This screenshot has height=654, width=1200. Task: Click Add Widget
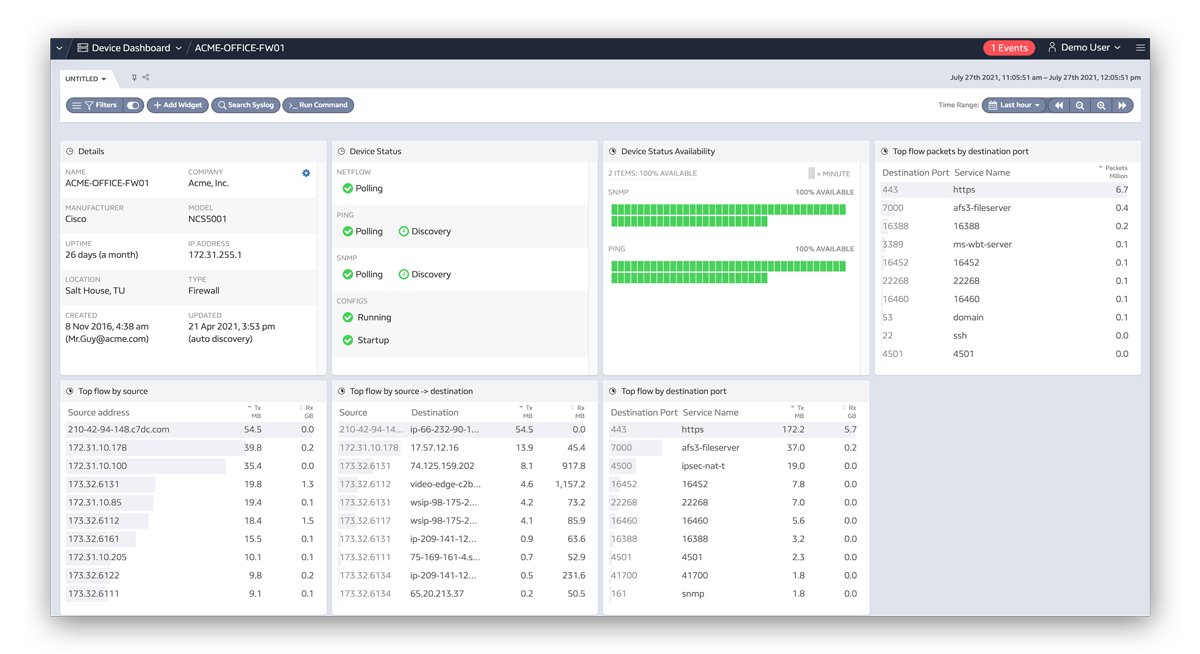tap(178, 105)
